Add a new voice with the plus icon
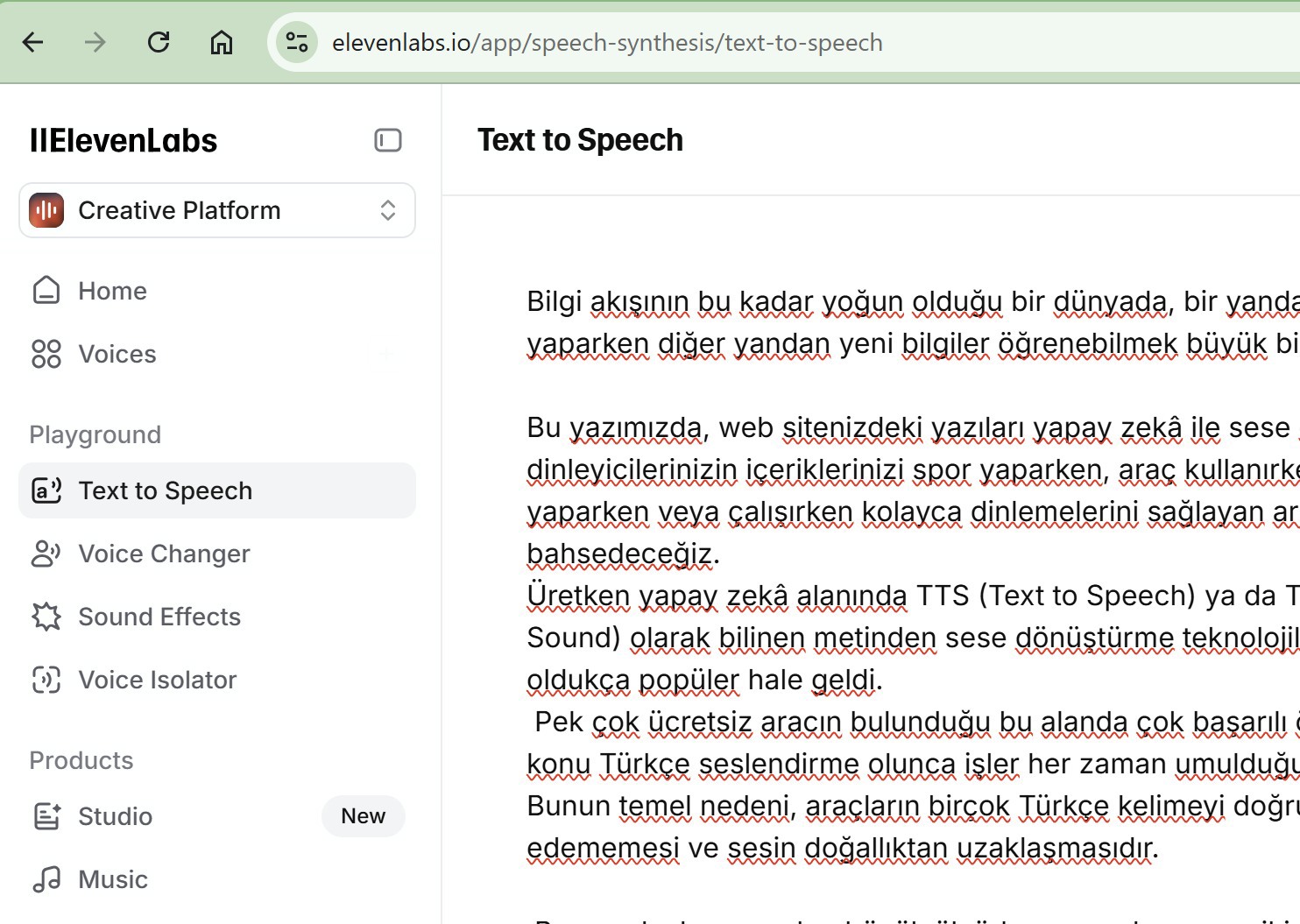Image resolution: width=1300 pixels, height=924 pixels. pyautogui.click(x=386, y=354)
